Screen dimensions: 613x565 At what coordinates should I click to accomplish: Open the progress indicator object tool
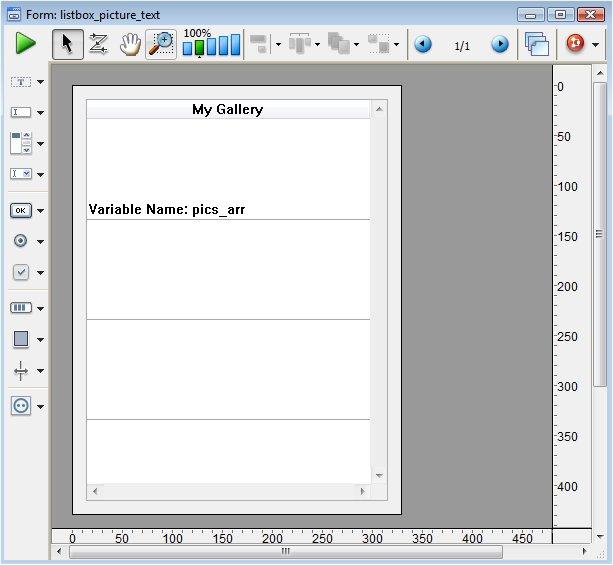point(21,308)
